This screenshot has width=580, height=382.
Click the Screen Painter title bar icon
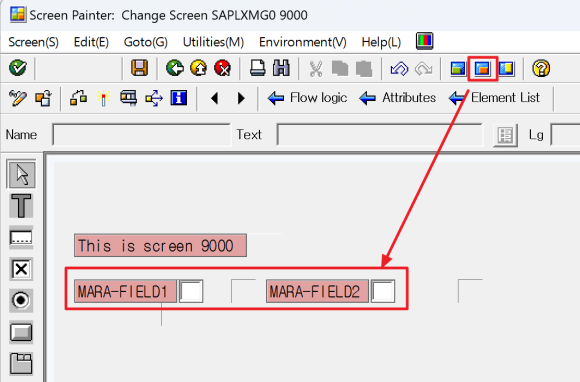[x=17, y=14]
